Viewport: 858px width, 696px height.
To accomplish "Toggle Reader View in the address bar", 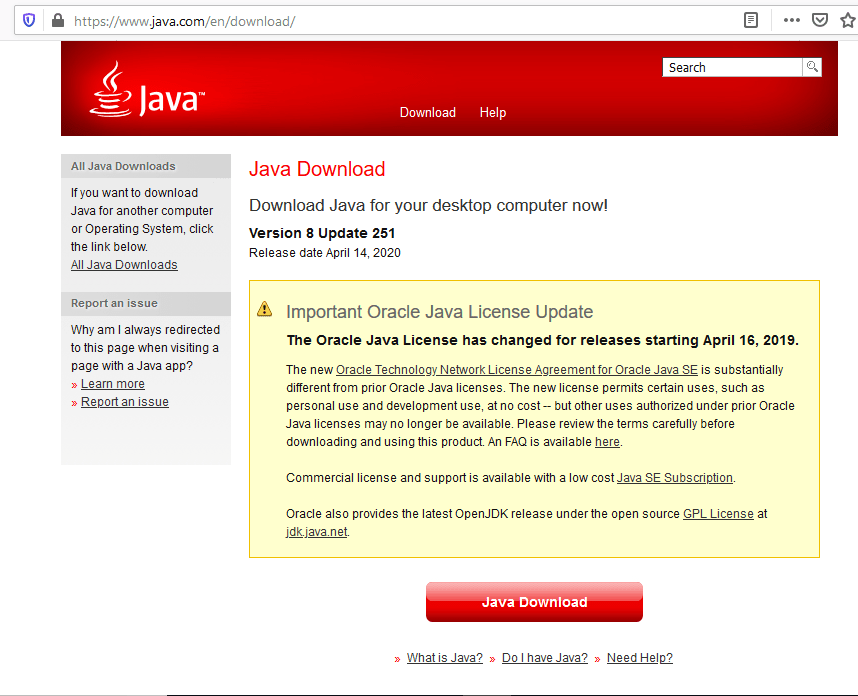I will tap(751, 20).
